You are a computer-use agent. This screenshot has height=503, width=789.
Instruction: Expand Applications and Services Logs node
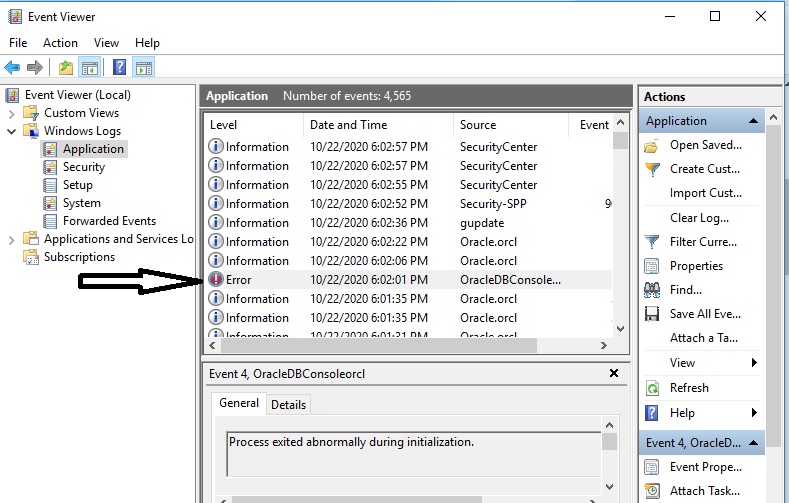[x=12, y=239]
